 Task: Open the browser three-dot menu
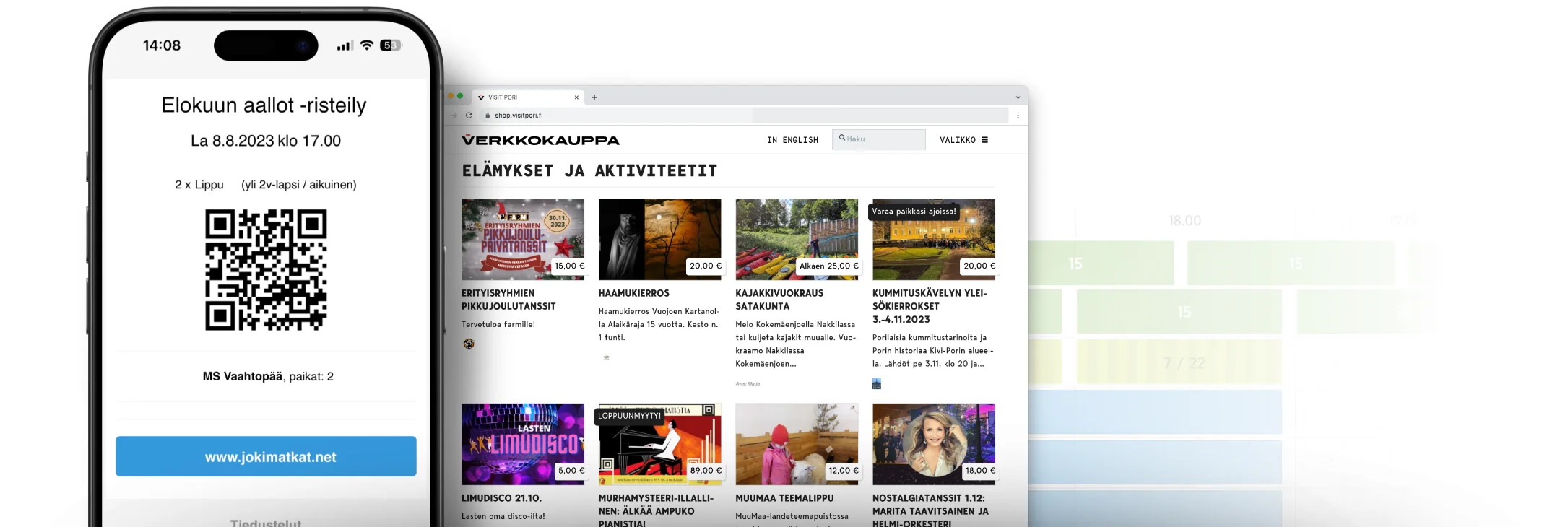pos(1018,116)
